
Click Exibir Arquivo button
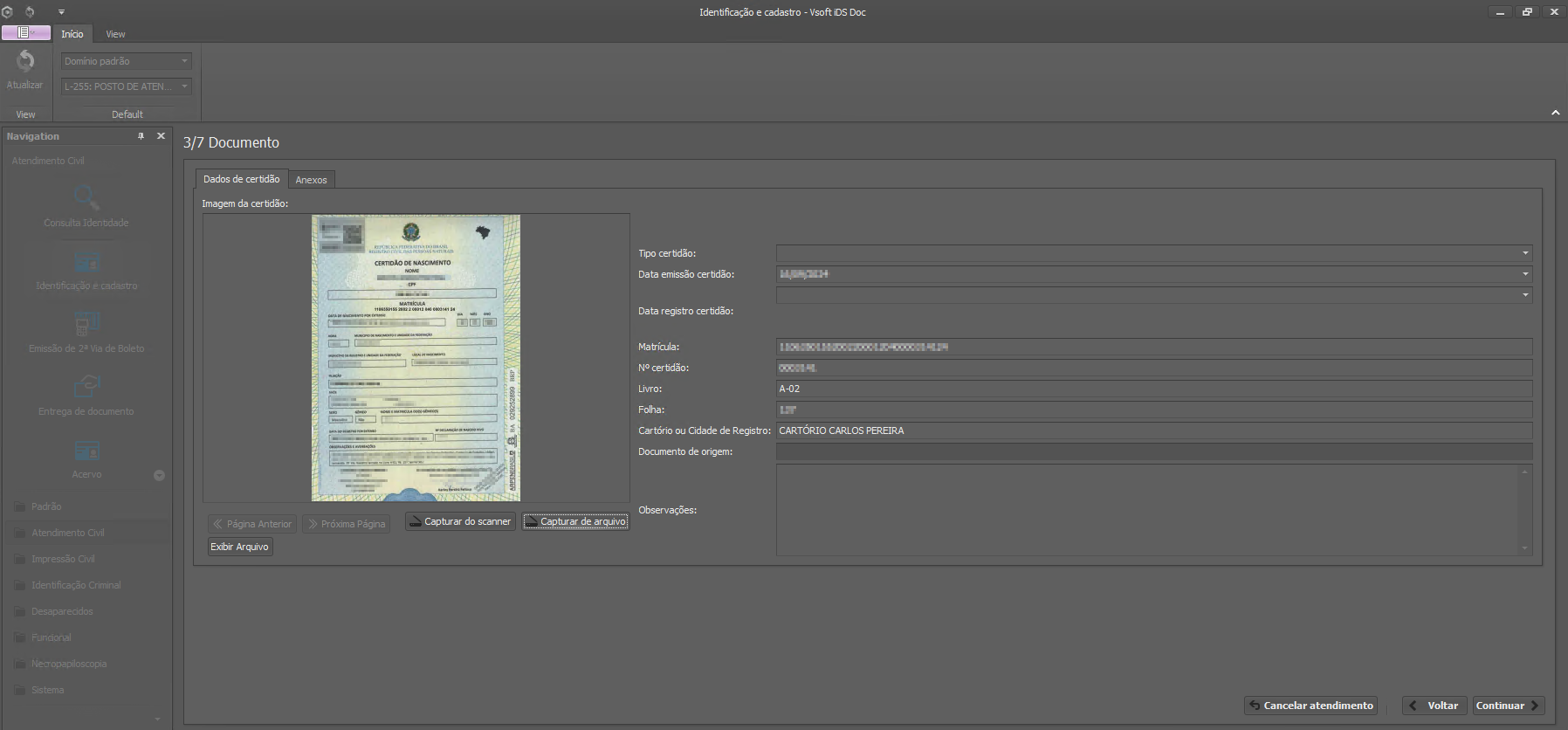pos(239,547)
